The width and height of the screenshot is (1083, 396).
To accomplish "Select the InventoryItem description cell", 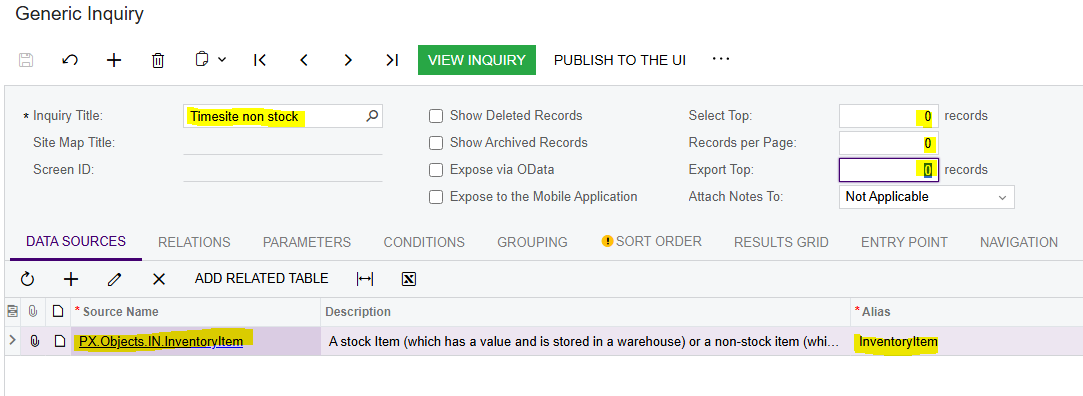I will click(x=585, y=341).
